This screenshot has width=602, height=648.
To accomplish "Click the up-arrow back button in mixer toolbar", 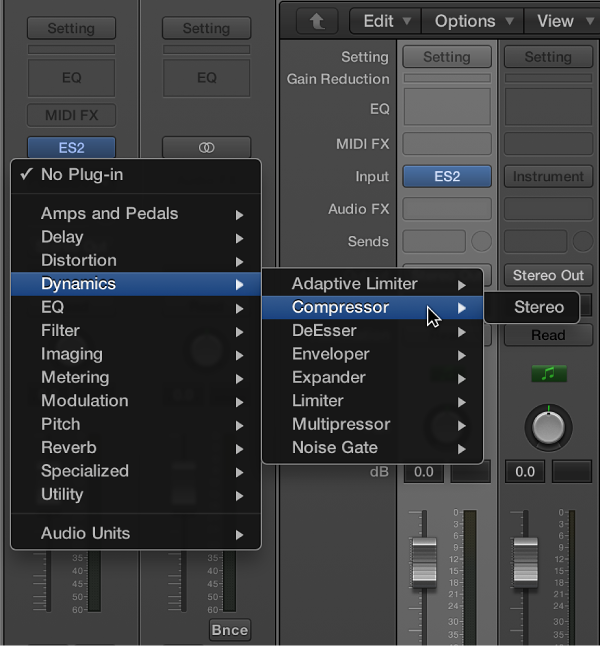I will [317, 21].
